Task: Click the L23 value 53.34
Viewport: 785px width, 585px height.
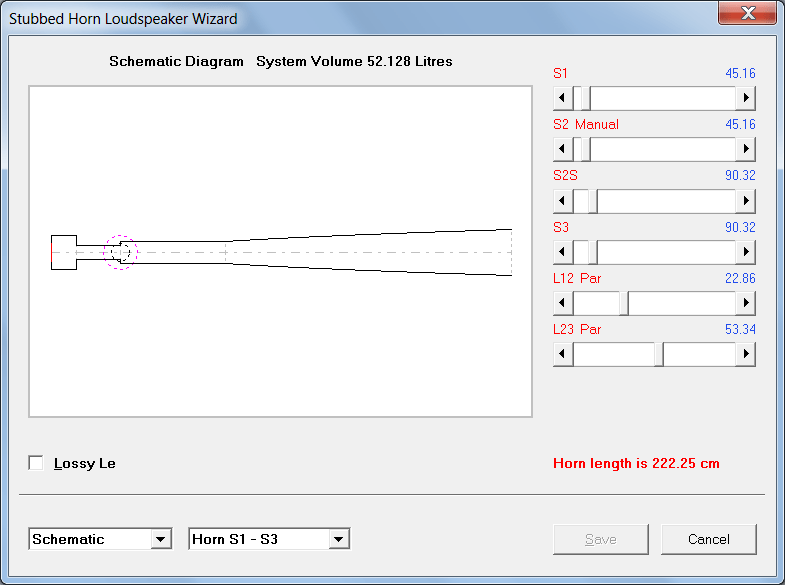Action: click(x=740, y=329)
